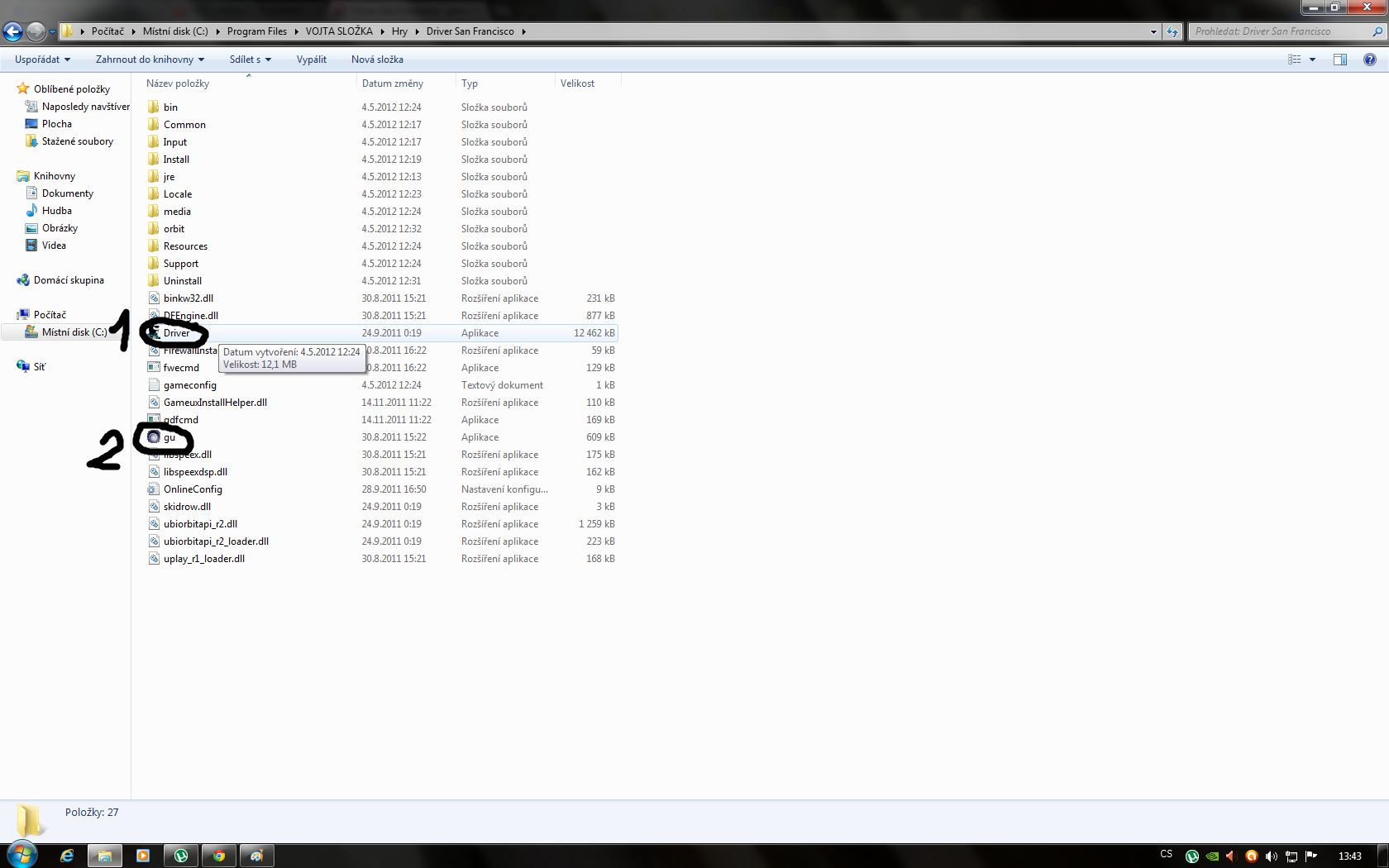Open the Sdílet s menu
The height and width of the screenshot is (868, 1389).
click(x=250, y=60)
